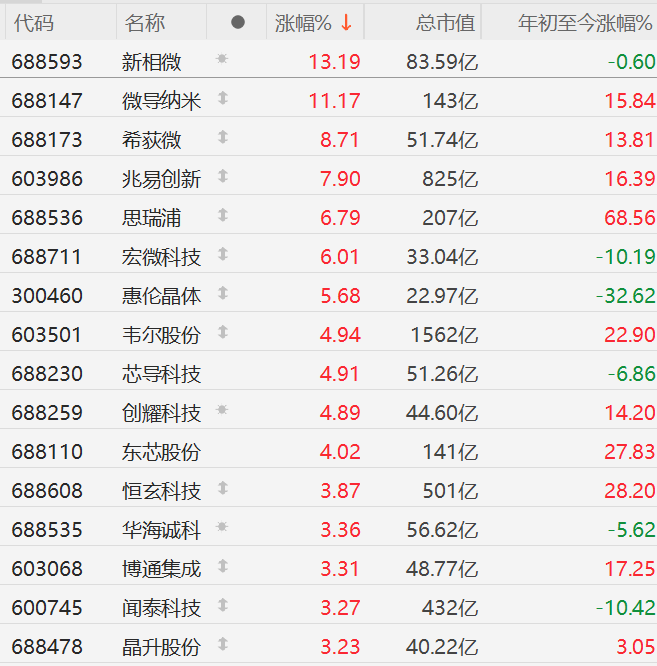Viewport: 657px width, 666px height.
Task: Select stock code 603501
Action: point(47,335)
